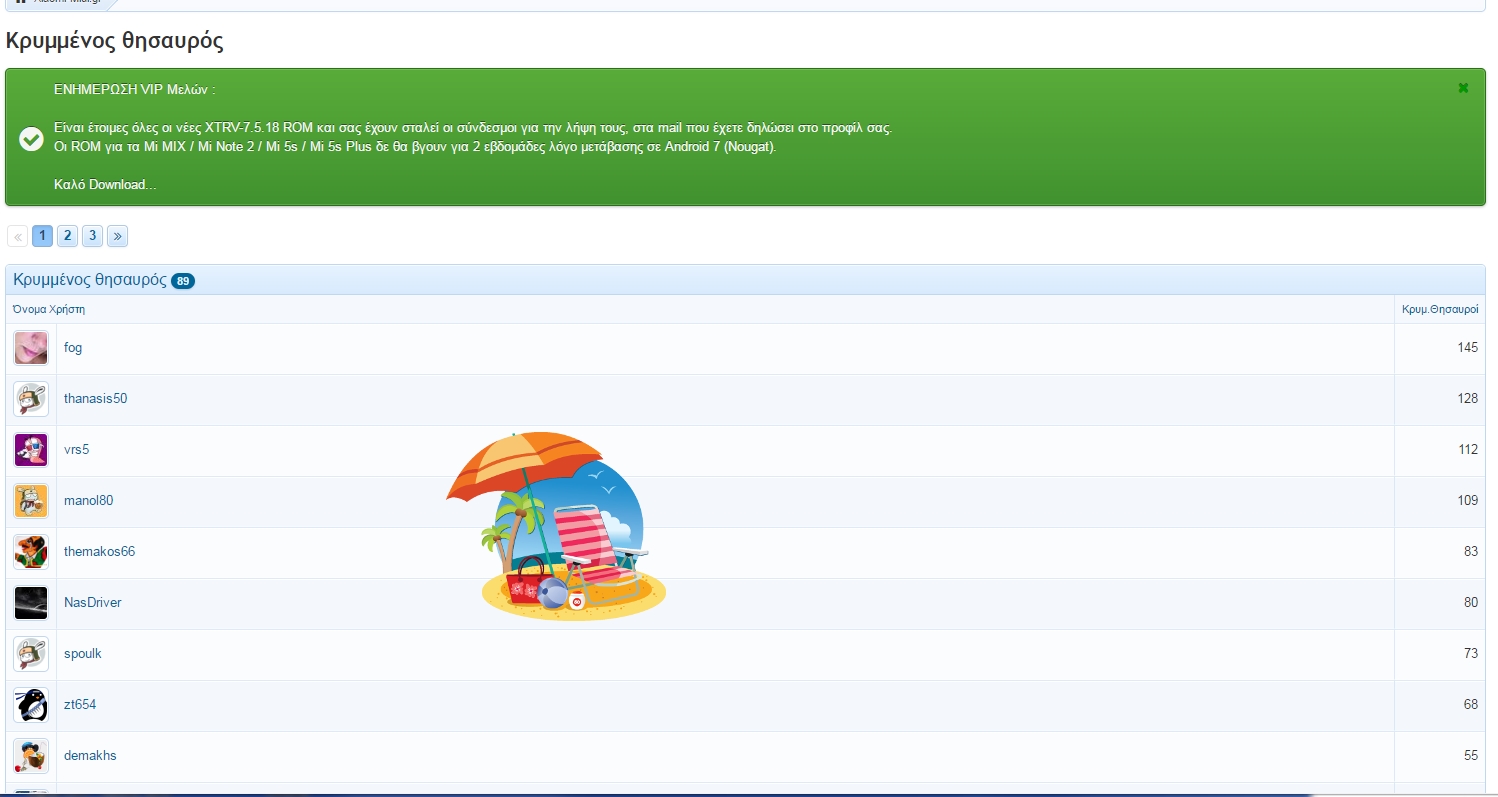This screenshot has height=797, width=1498.
Task: Click fog's avatar thumbnail
Action: (x=31, y=348)
